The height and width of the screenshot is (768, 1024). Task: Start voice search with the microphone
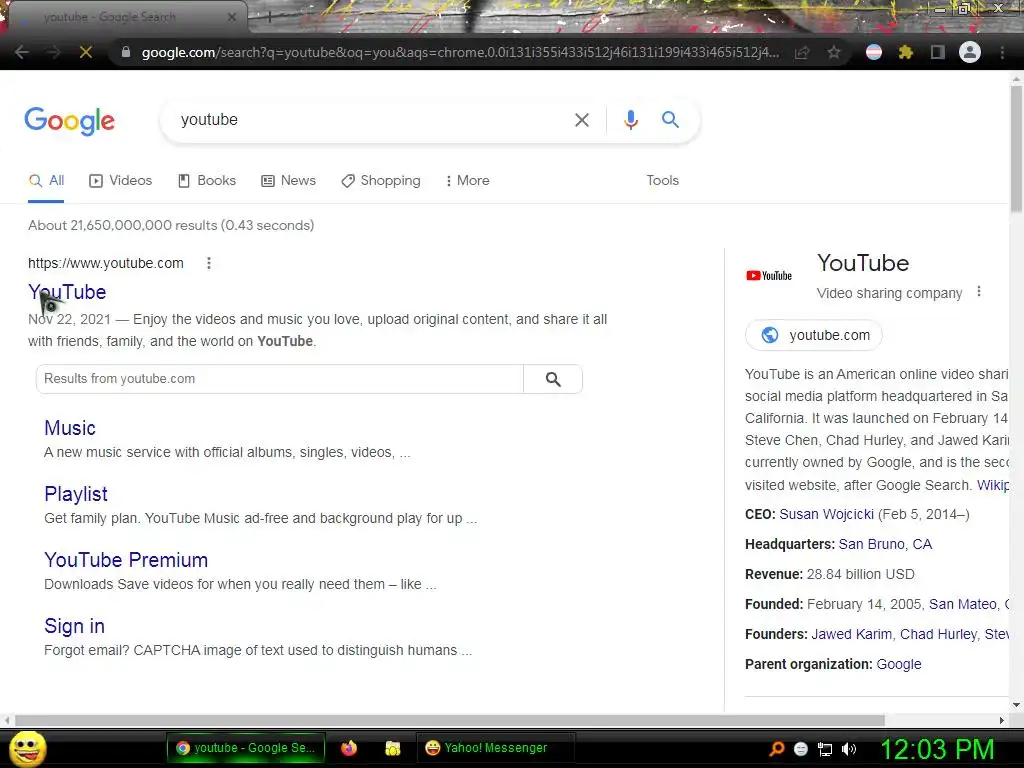click(x=630, y=120)
